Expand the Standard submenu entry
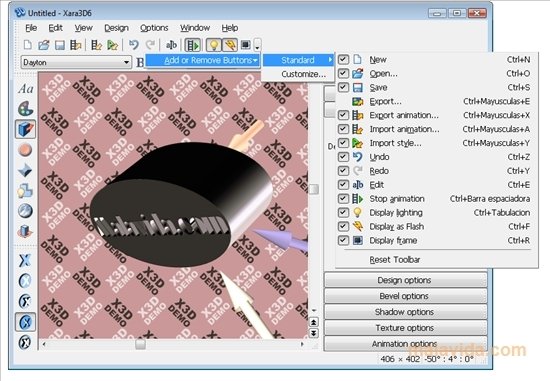 coord(298,60)
